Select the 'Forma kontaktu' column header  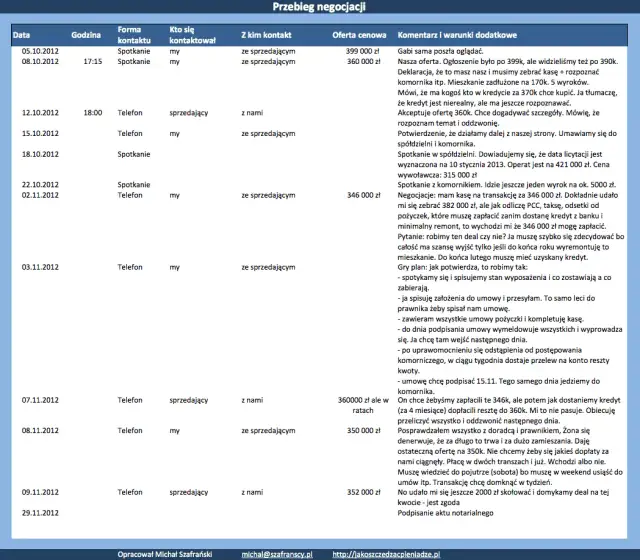click(130, 35)
